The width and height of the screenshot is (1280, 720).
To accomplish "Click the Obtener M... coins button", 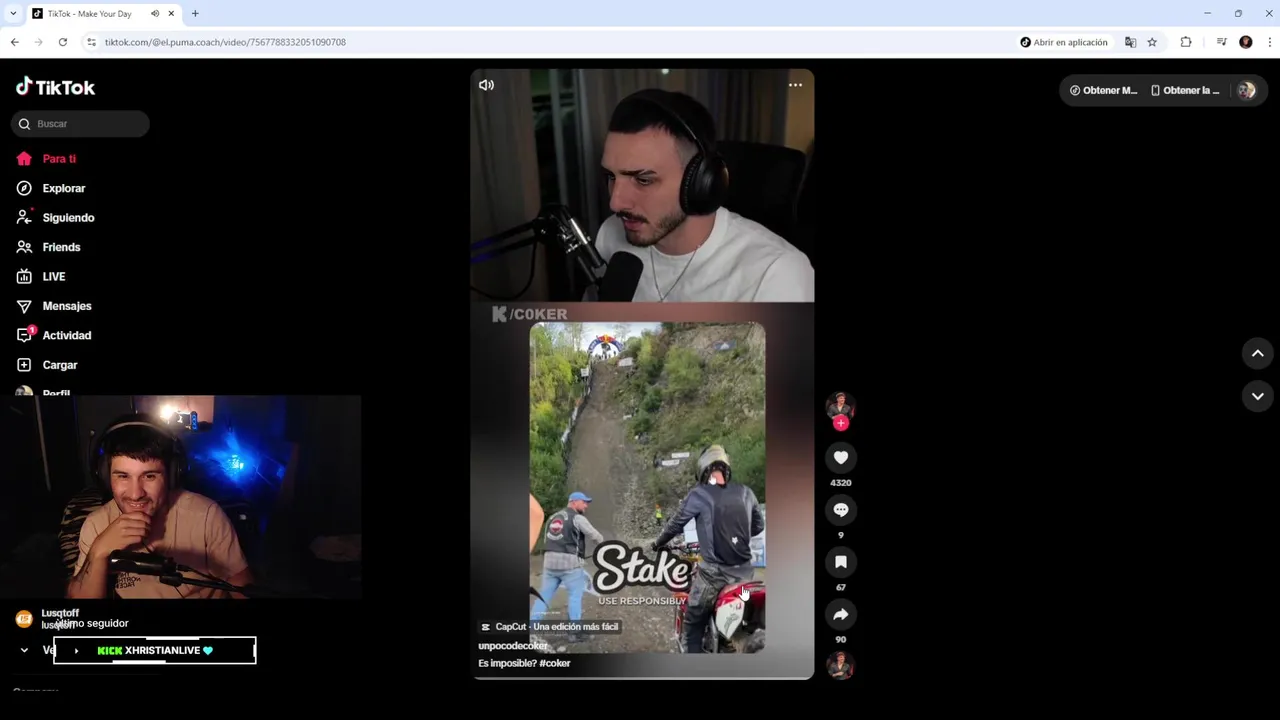I will pos(1104,90).
